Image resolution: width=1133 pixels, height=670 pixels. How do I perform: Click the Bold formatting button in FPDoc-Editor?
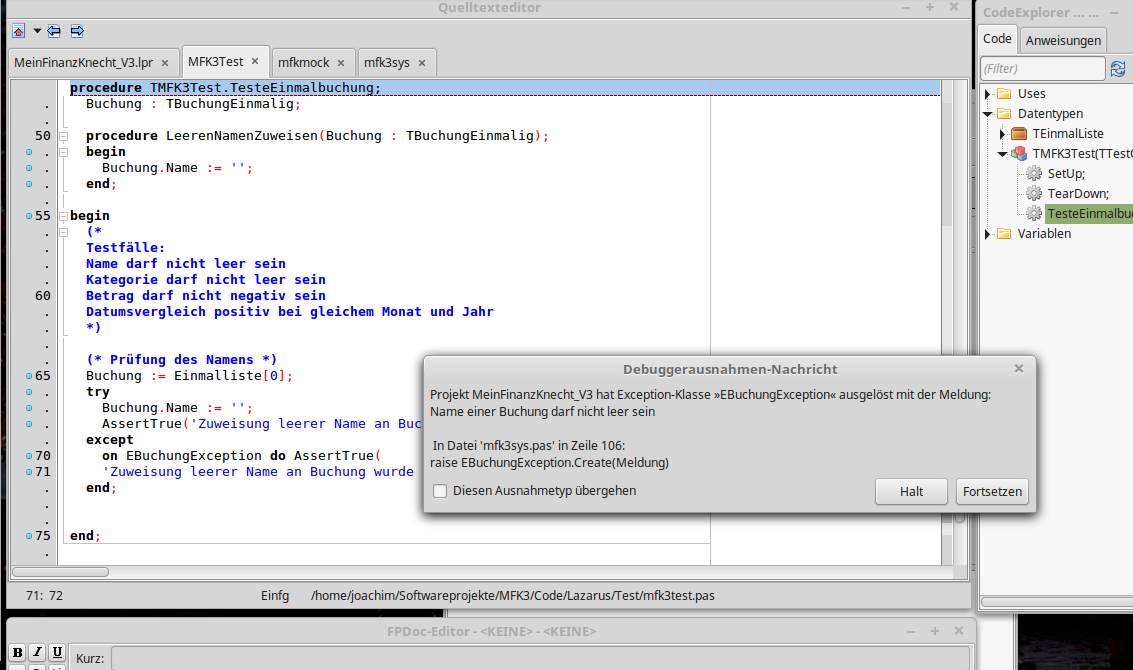click(17, 652)
